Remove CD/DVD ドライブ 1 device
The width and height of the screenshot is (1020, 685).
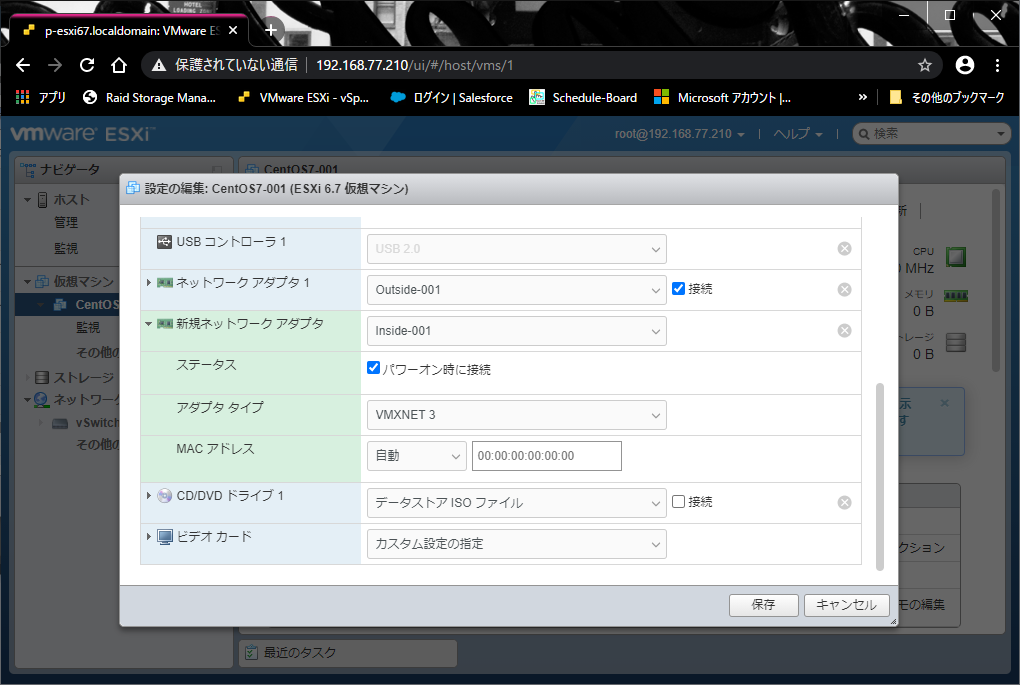[x=844, y=502]
